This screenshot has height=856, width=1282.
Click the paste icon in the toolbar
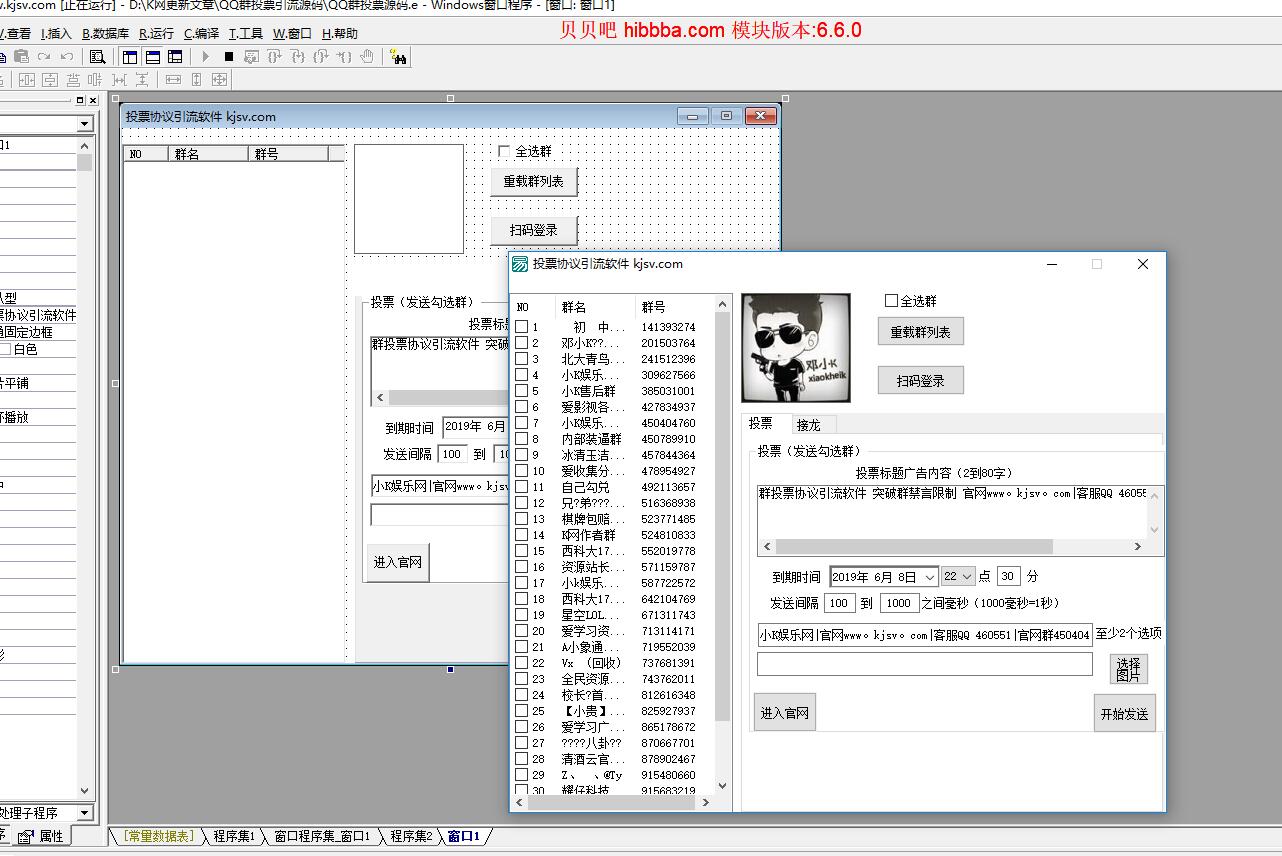[x=21, y=57]
